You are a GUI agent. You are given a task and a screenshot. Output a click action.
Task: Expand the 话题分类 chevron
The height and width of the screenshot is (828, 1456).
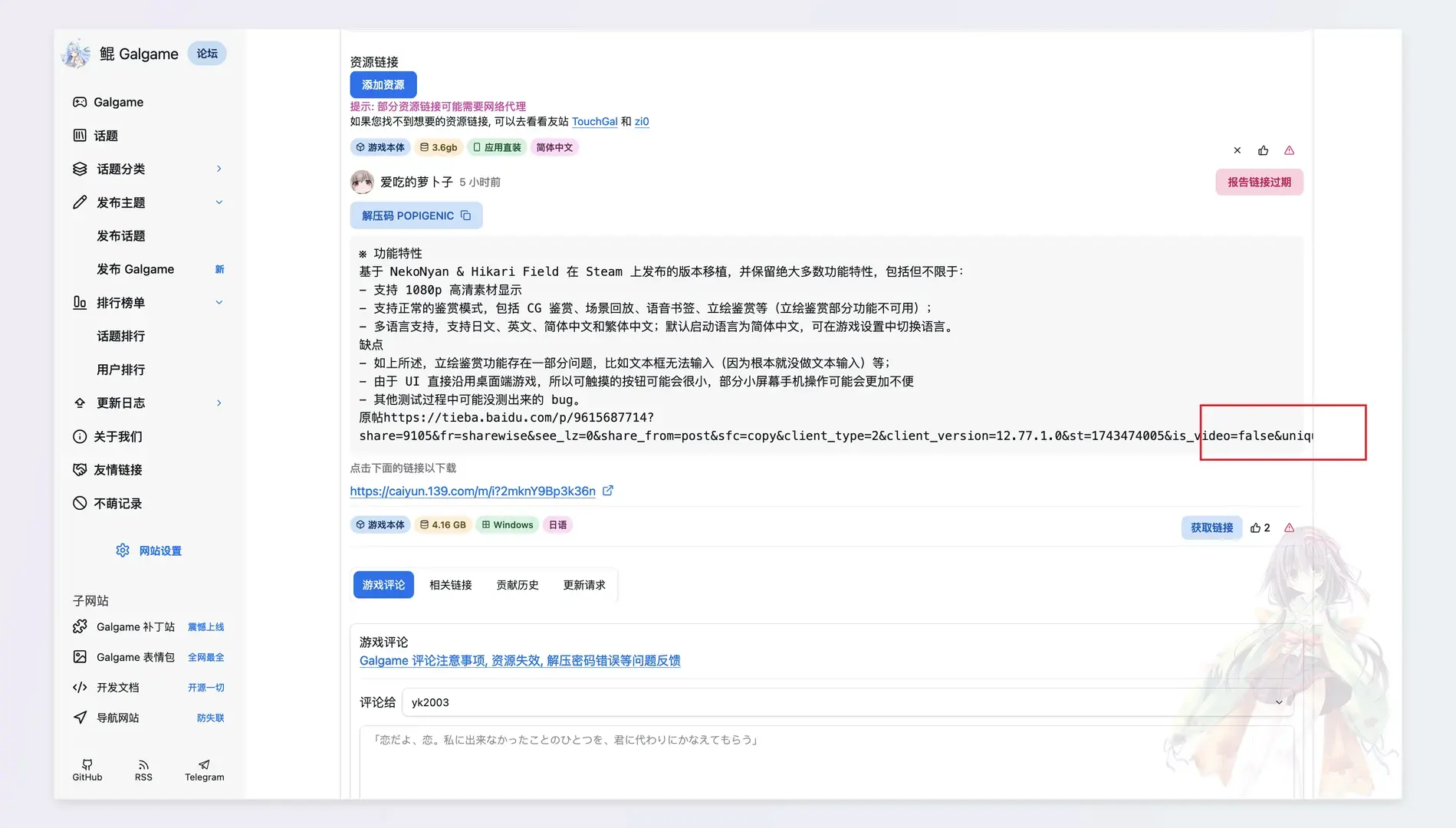[x=219, y=169]
